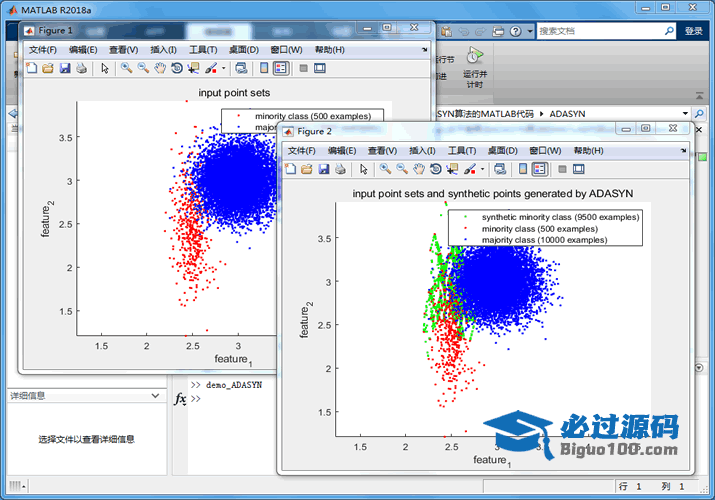The width and height of the screenshot is (715, 500).
Task: Select Data Cursor tool in Figure 1
Action: (x=193, y=68)
